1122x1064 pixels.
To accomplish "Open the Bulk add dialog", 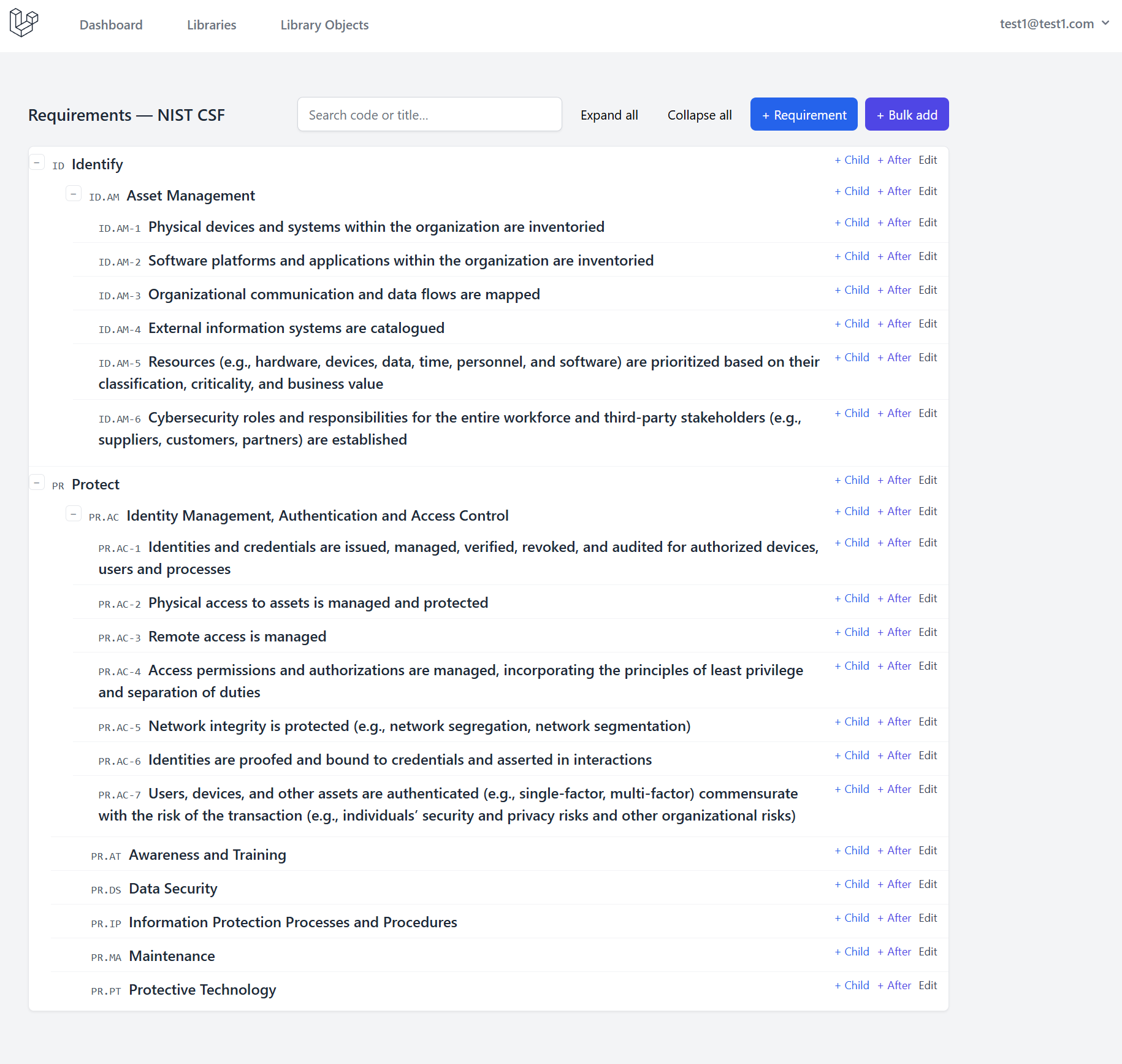I will click(906, 115).
